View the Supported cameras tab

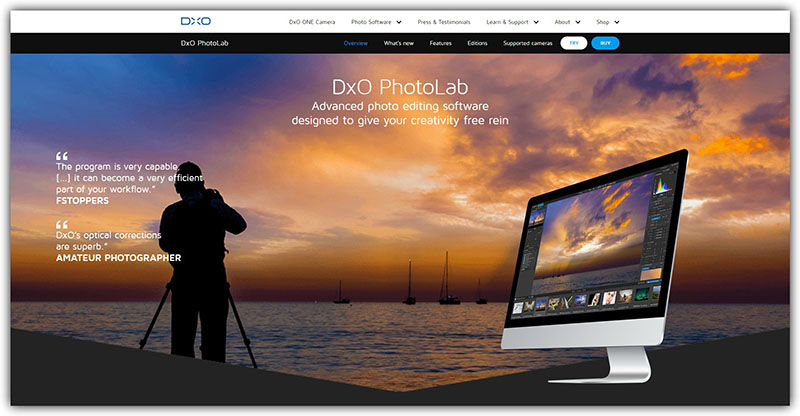coord(526,43)
